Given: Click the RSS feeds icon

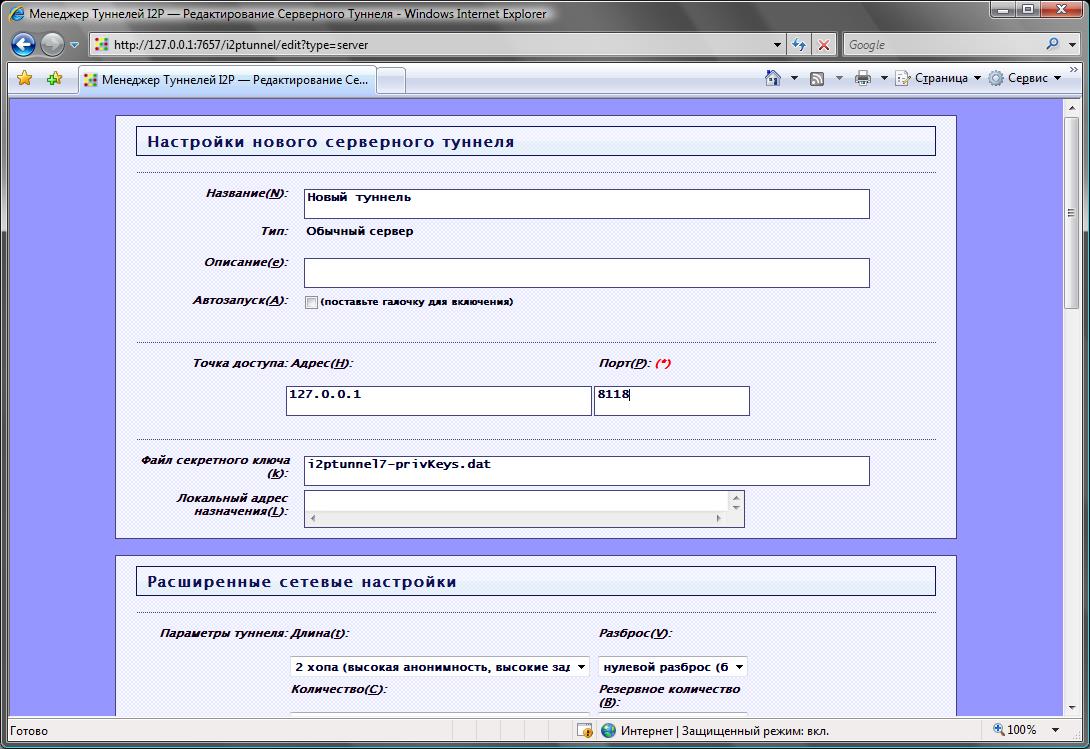Looking at the screenshot, I should (817, 78).
